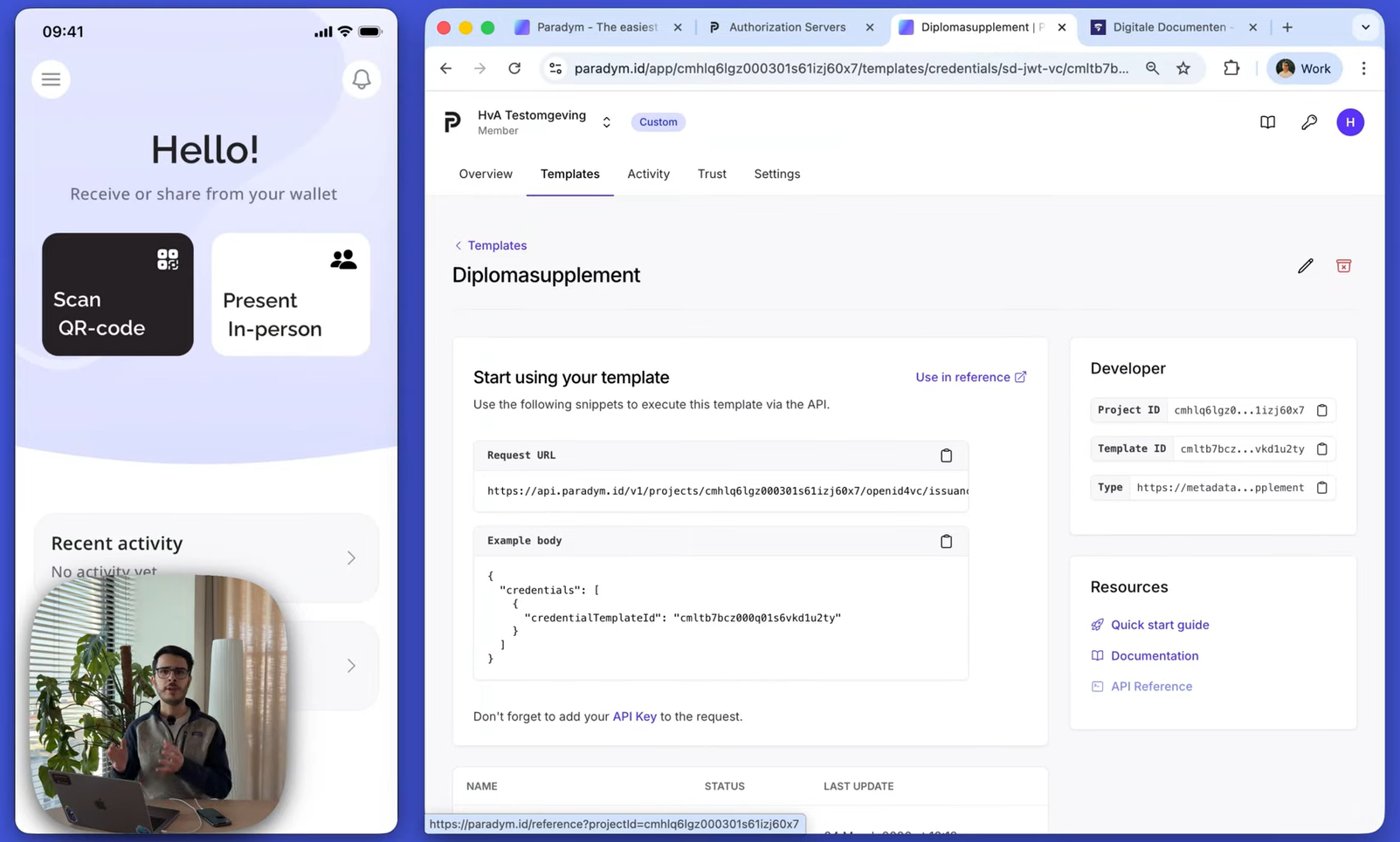
Task: Reload the Paradym page
Action: click(x=514, y=68)
